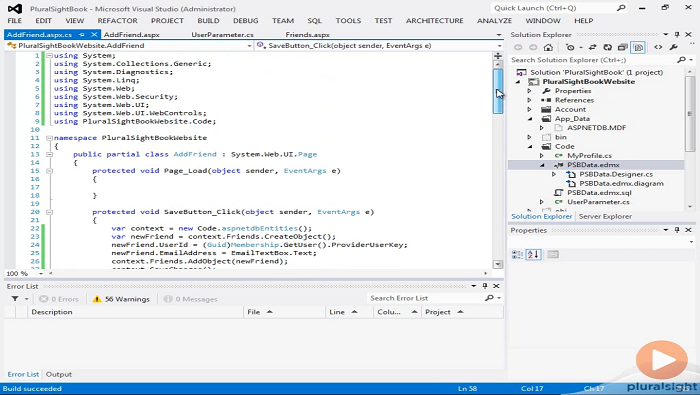Switch to the Server Explorer tab

pos(605,216)
